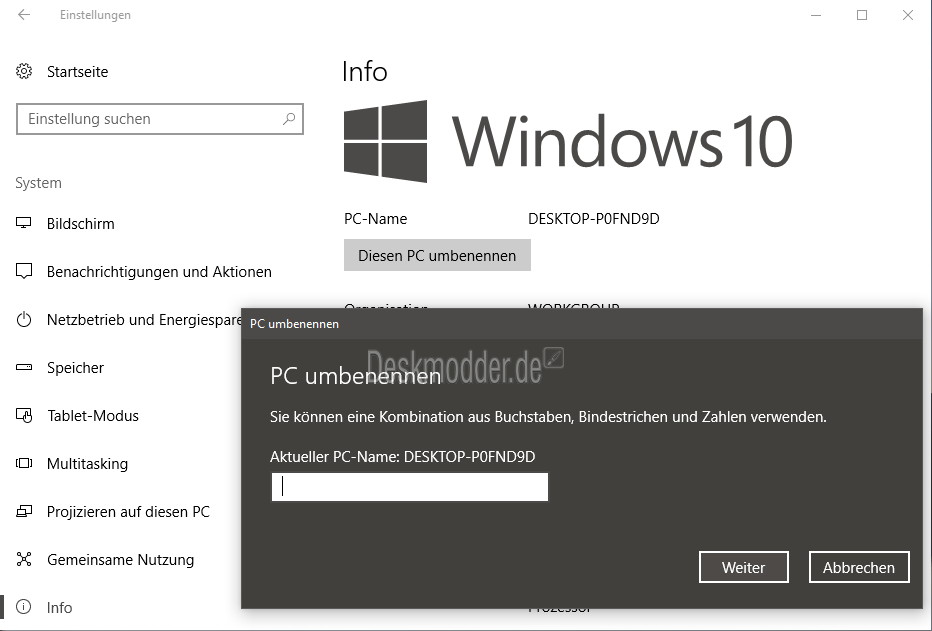Open Startseite settings home
Image resolution: width=932 pixels, height=631 pixels.
click(x=77, y=72)
